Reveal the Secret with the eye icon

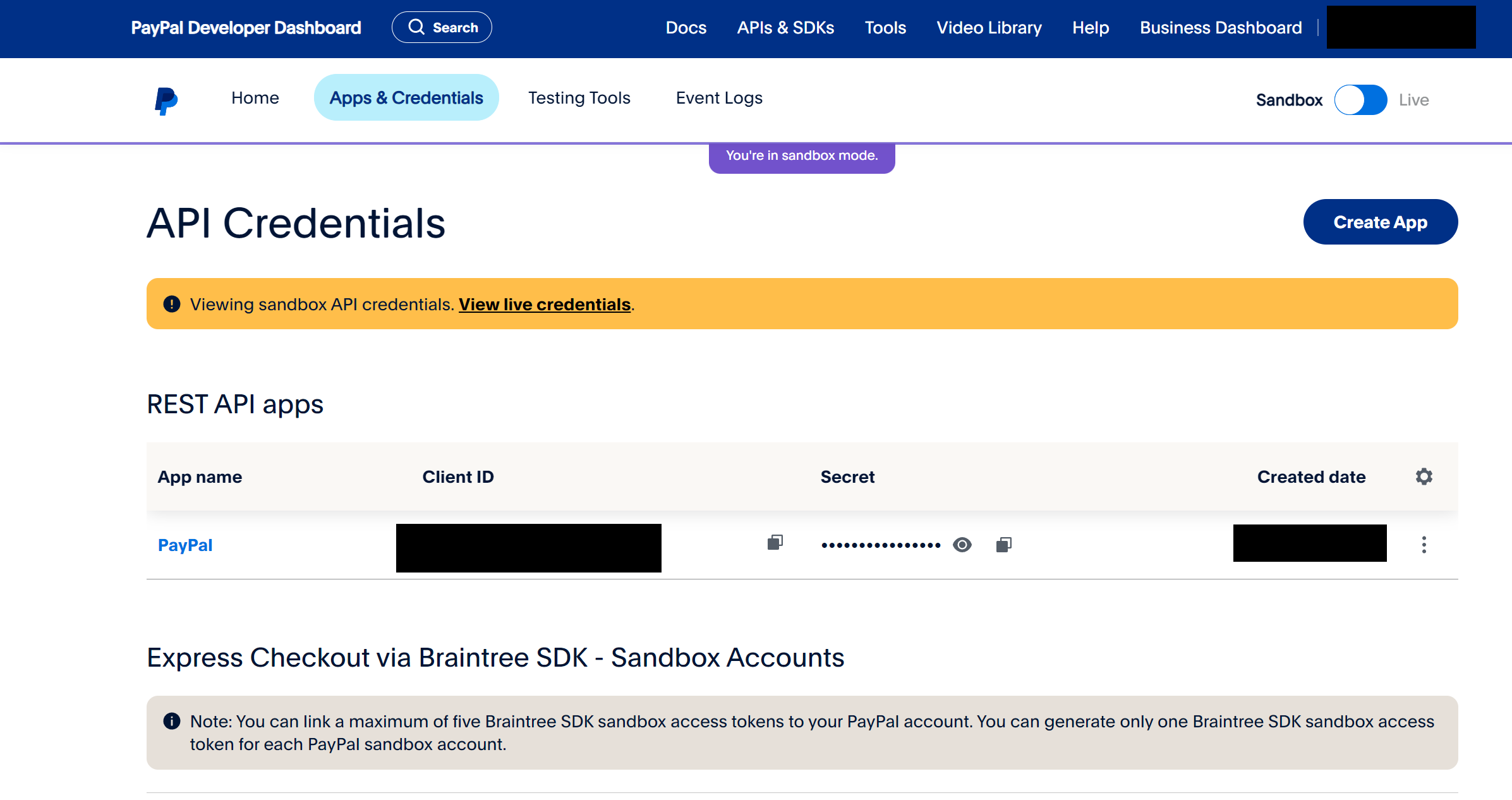click(962, 545)
